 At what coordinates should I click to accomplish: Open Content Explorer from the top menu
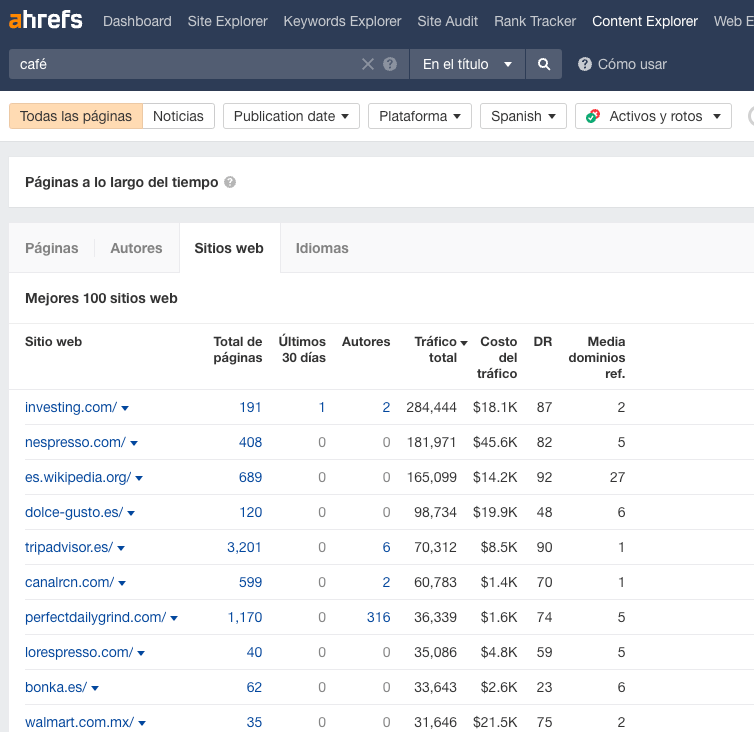645,21
